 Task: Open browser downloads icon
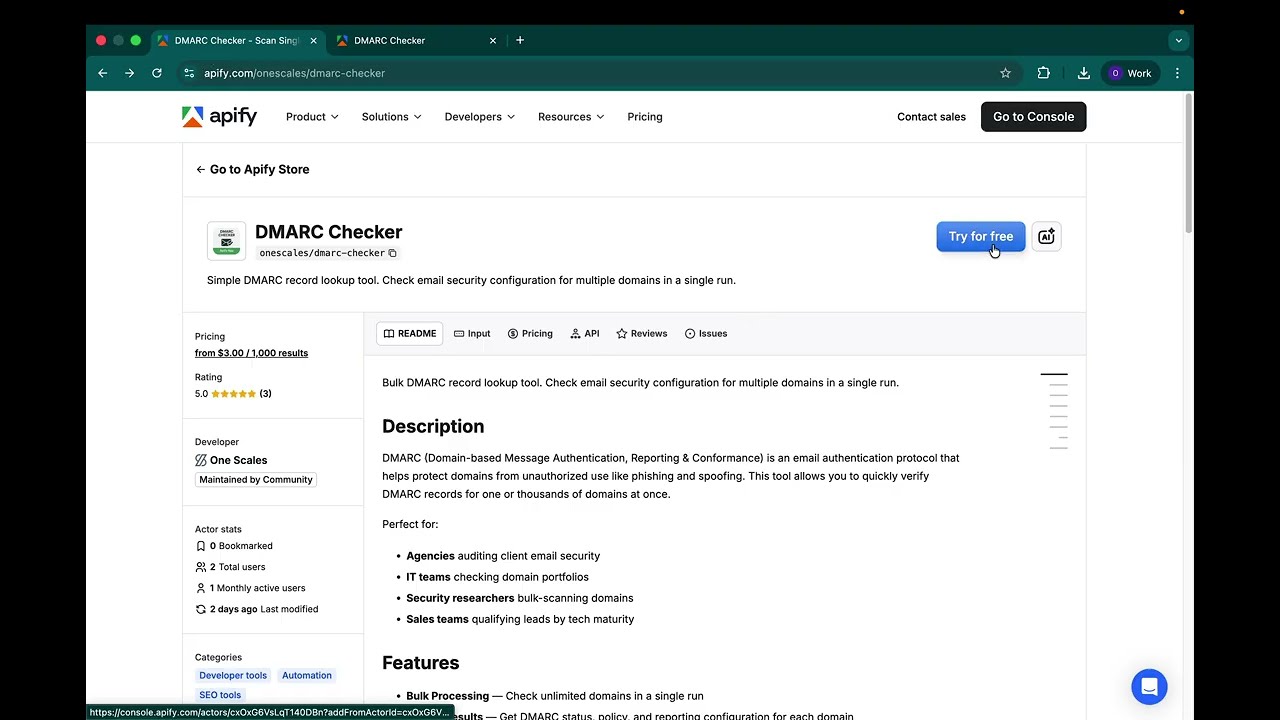click(1083, 73)
